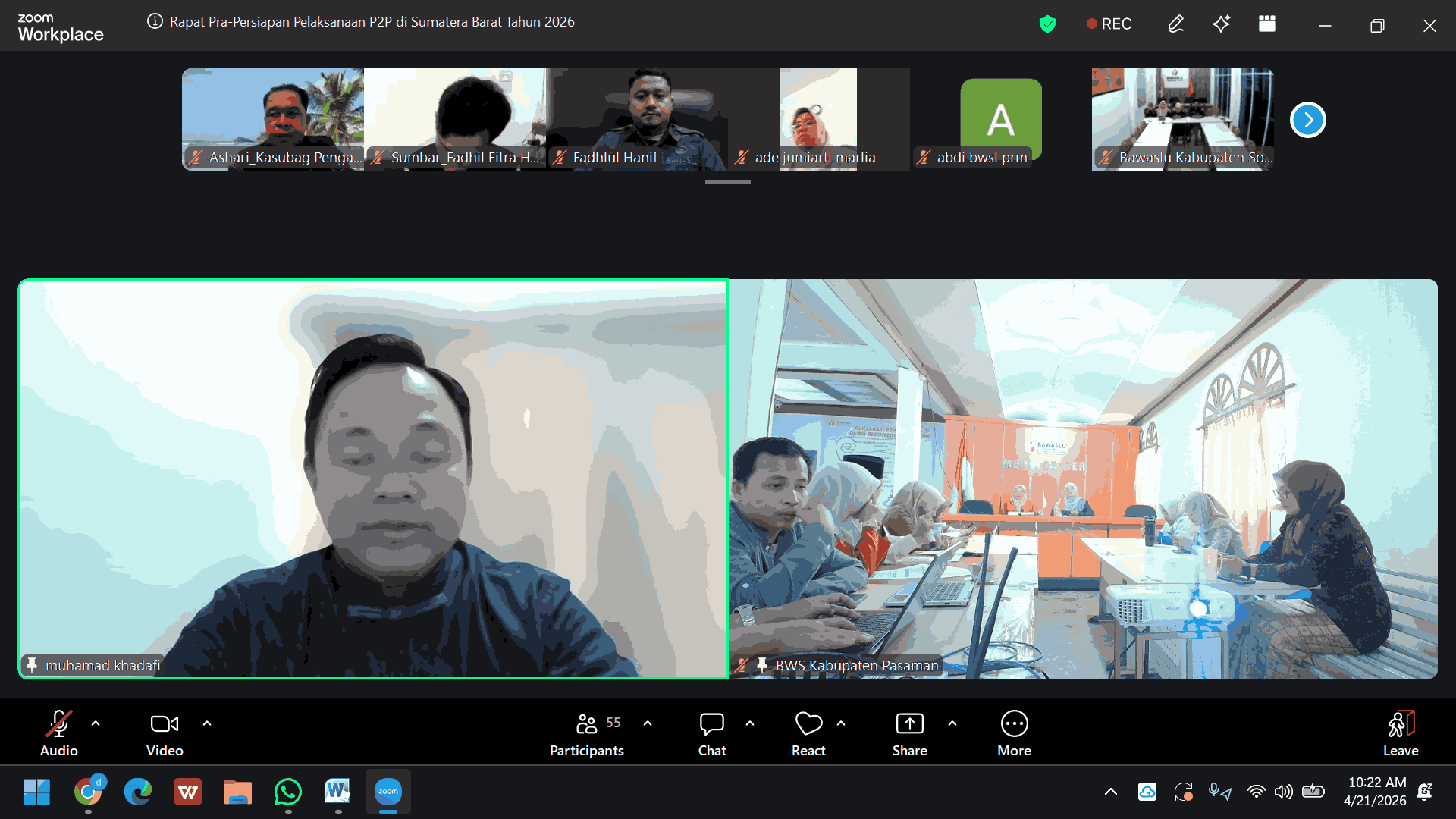Image resolution: width=1456 pixels, height=819 pixels.
Task: Open the Chat panel
Action: coord(711,724)
